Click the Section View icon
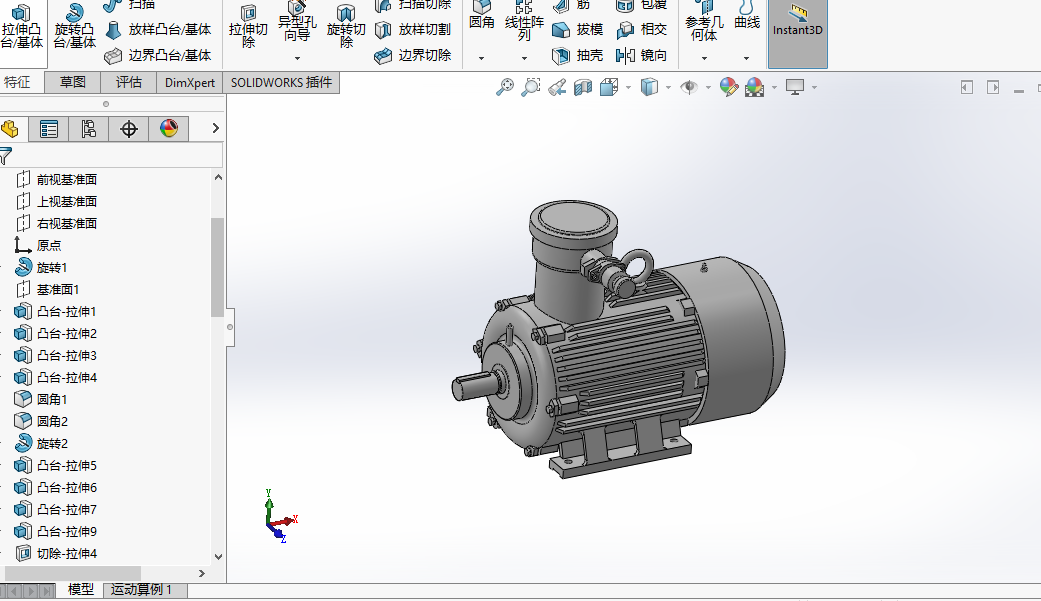The image size is (1041, 601). [583, 88]
